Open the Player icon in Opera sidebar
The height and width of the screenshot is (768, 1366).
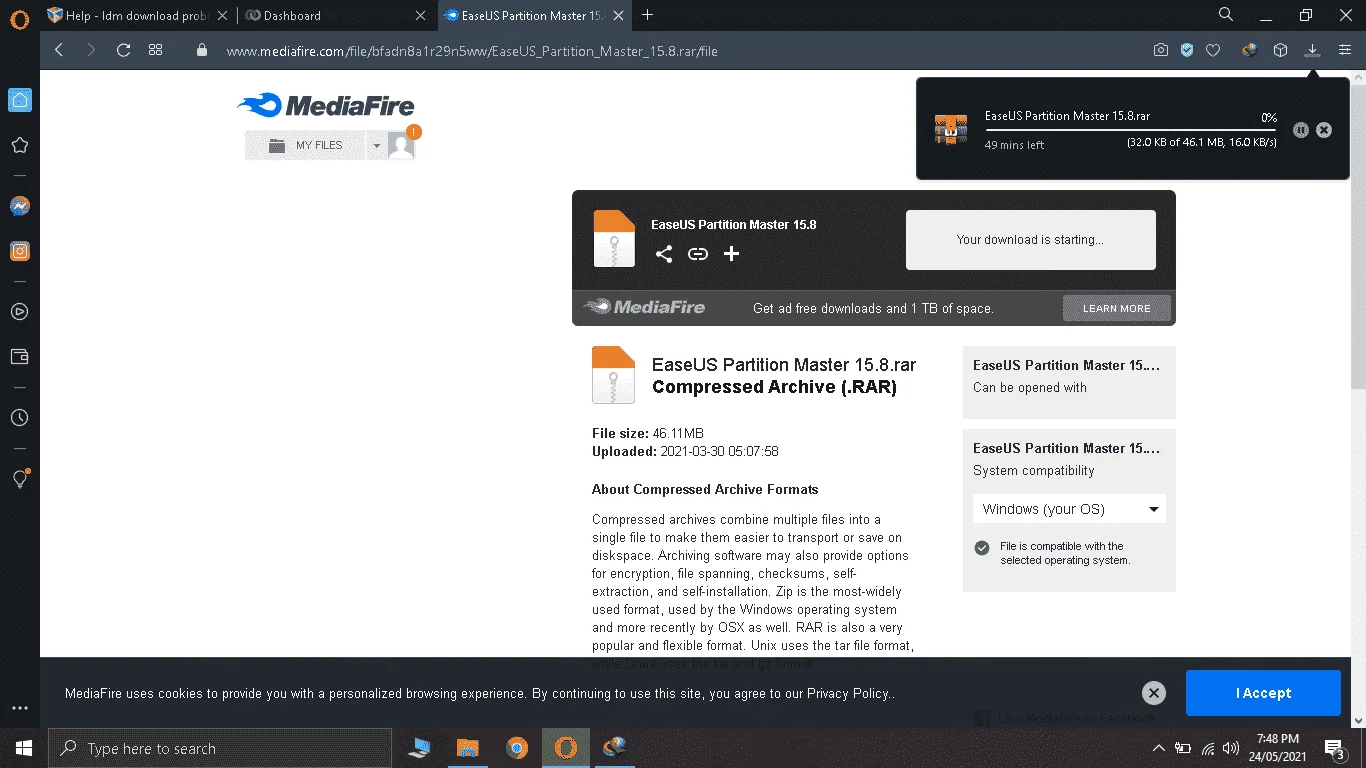[x=20, y=312]
